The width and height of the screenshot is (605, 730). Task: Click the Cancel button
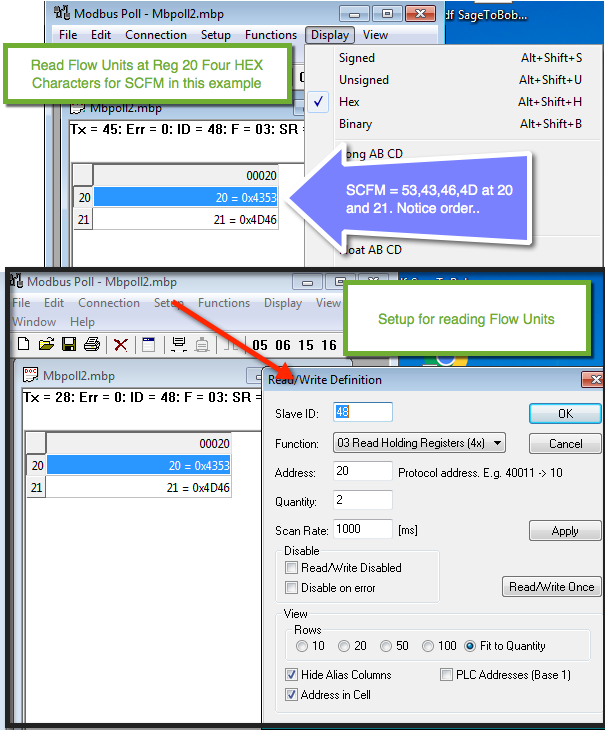pos(565,443)
